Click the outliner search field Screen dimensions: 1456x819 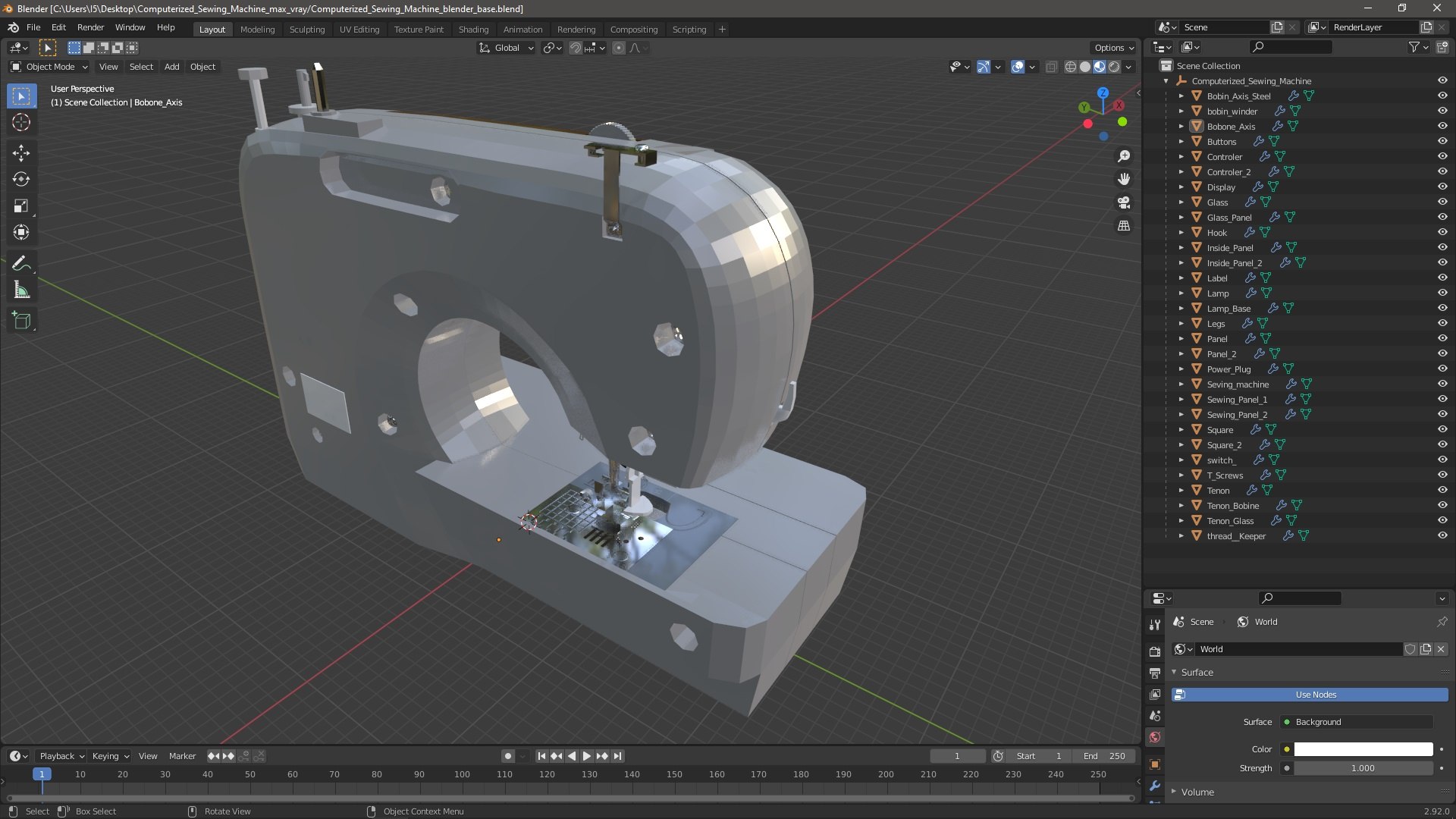(1291, 47)
